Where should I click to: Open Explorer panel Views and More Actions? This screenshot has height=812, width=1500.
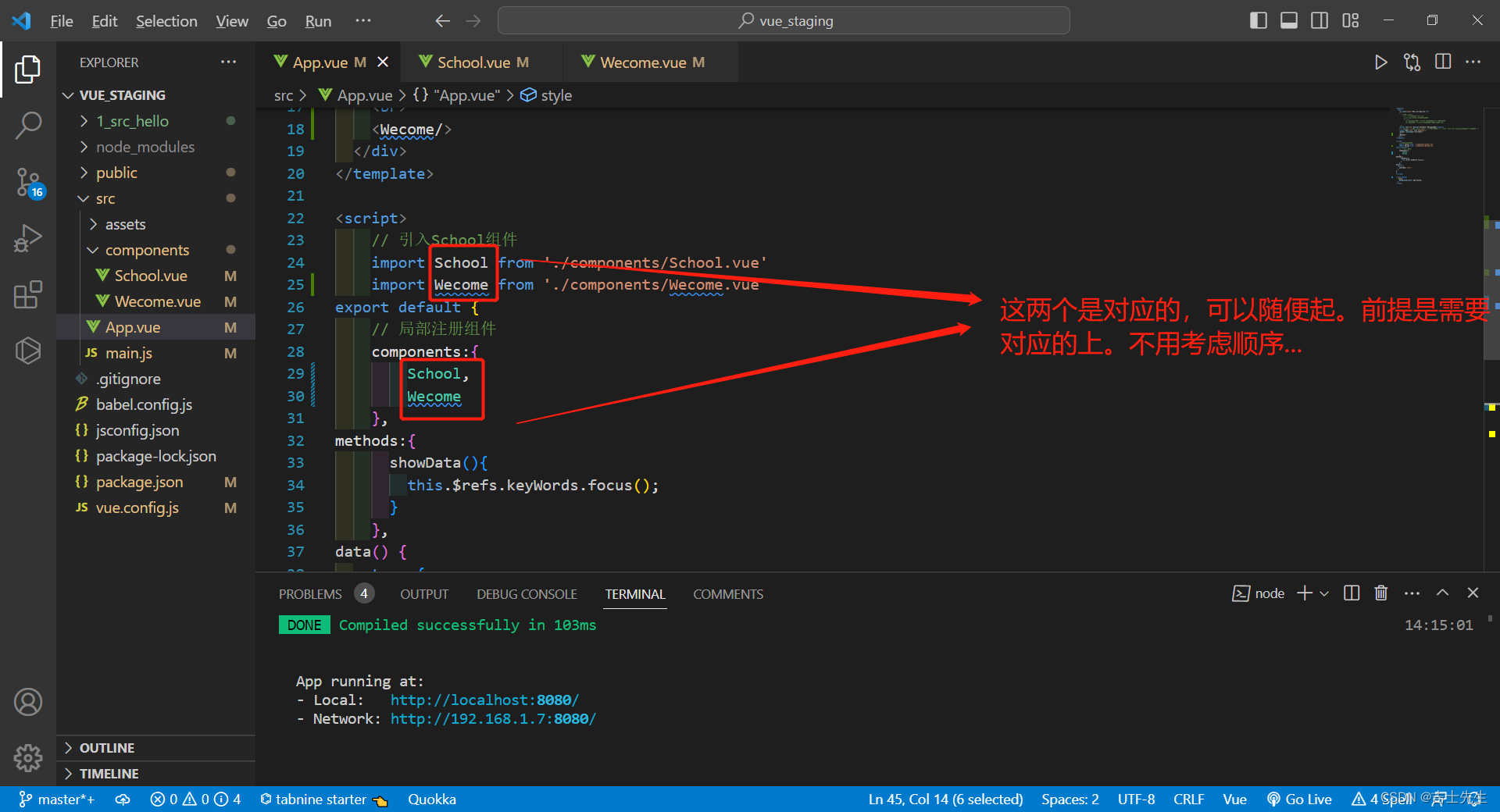coord(228,62)
